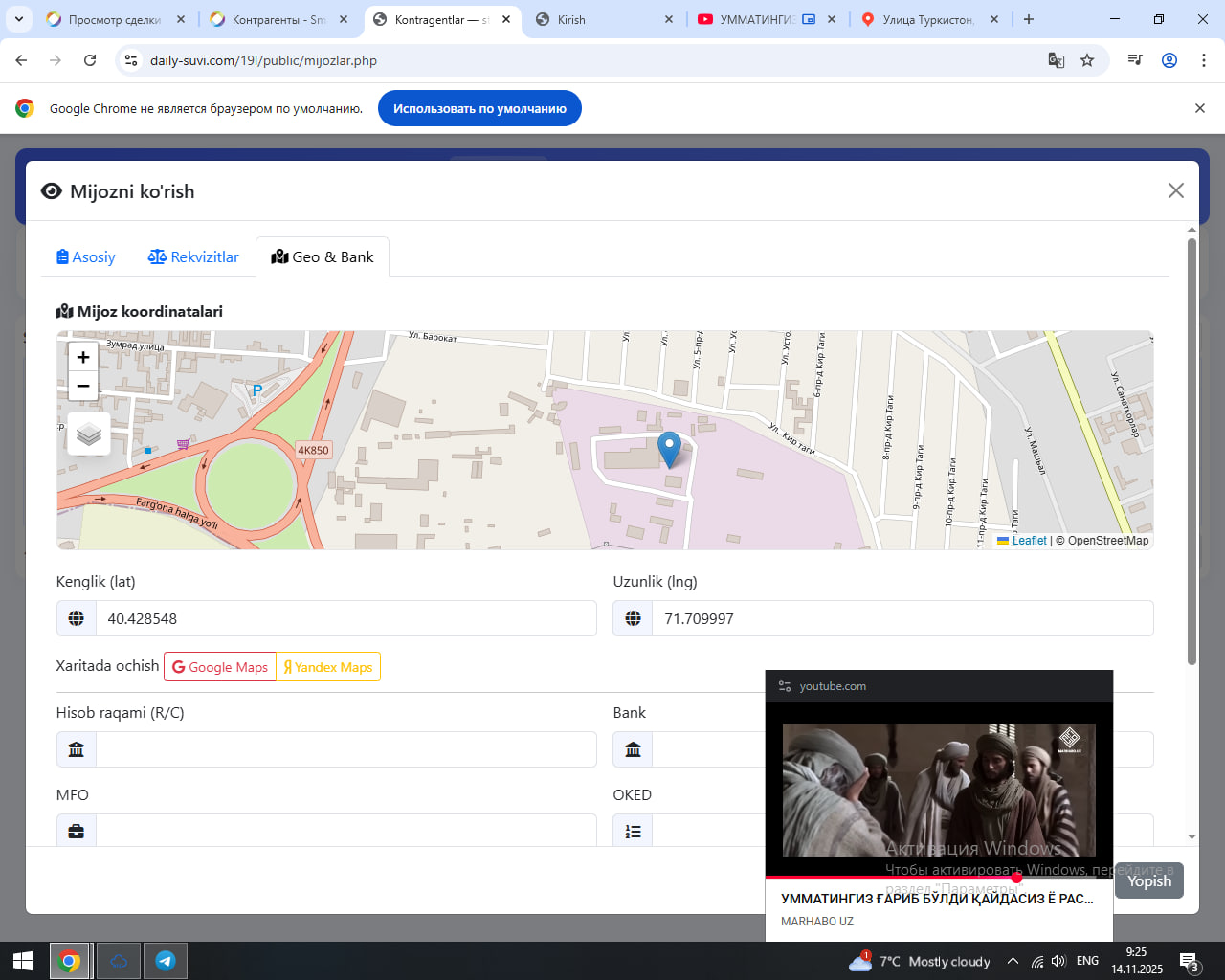Expand hidden system tray icons
Screen dimensions: 1225x980
click(x=1013, y=961)
